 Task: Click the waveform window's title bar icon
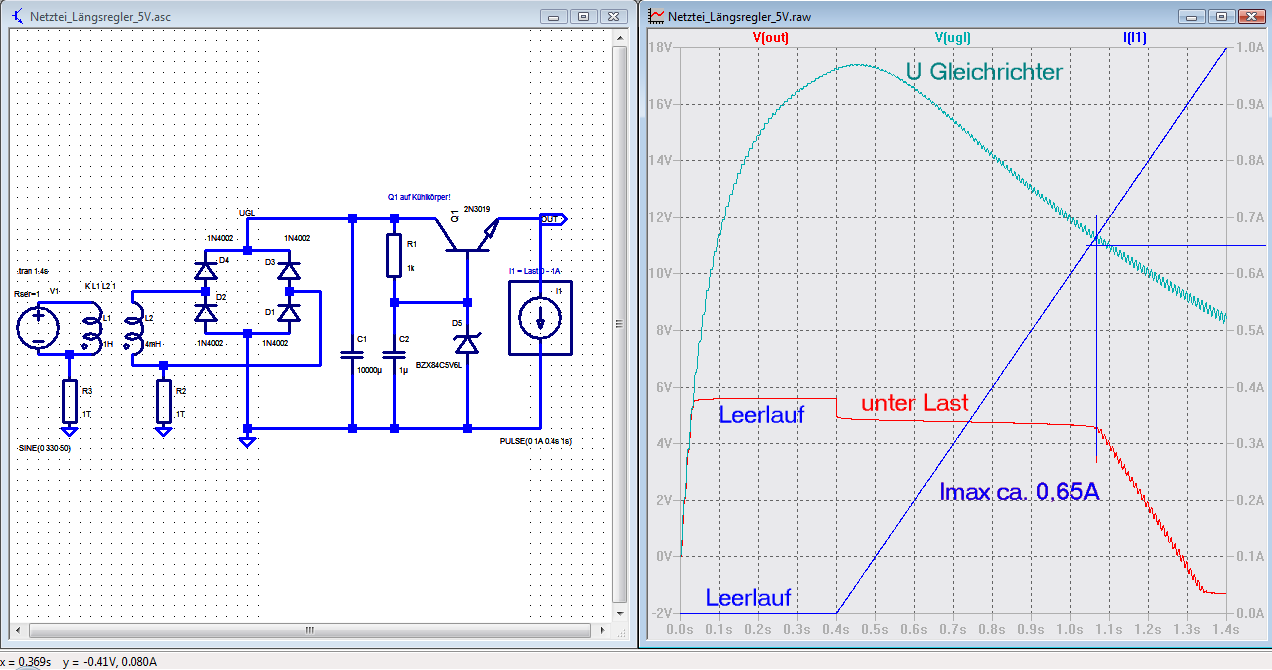tap(656, 16)
